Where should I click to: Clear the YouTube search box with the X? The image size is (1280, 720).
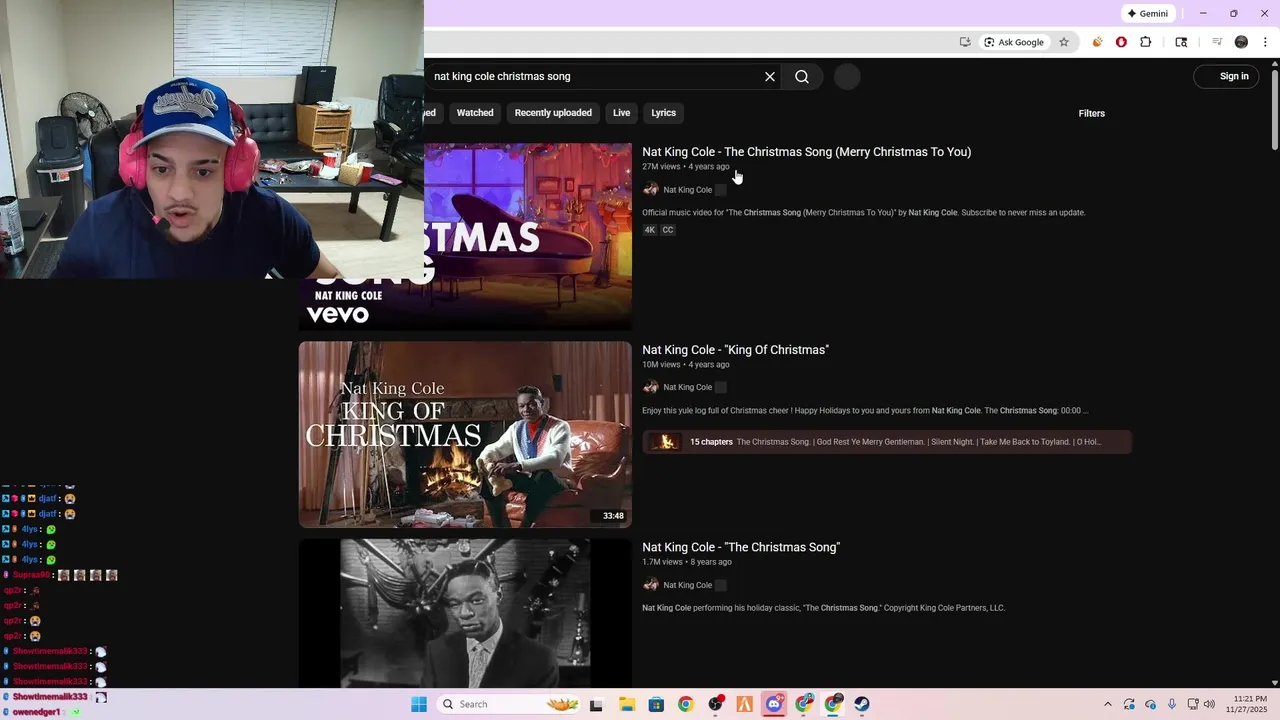click(770, 77)
